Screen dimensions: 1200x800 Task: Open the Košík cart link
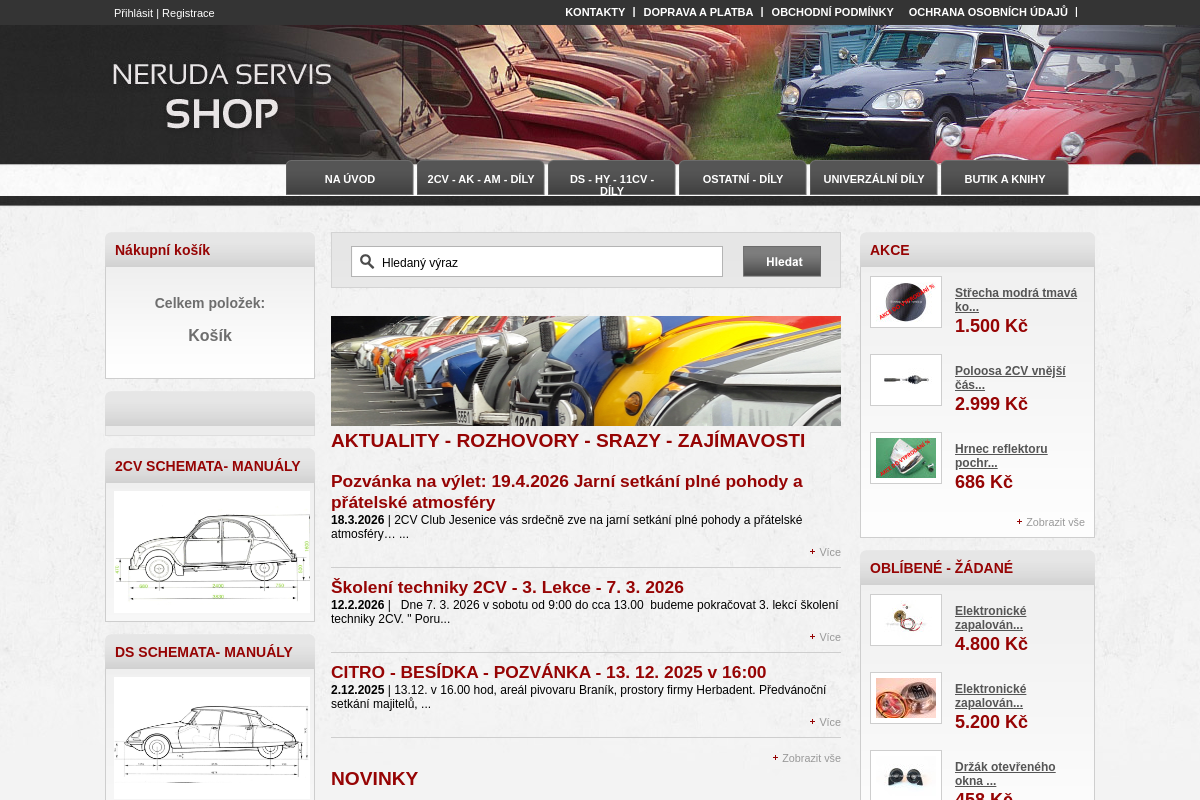(210, 336)
